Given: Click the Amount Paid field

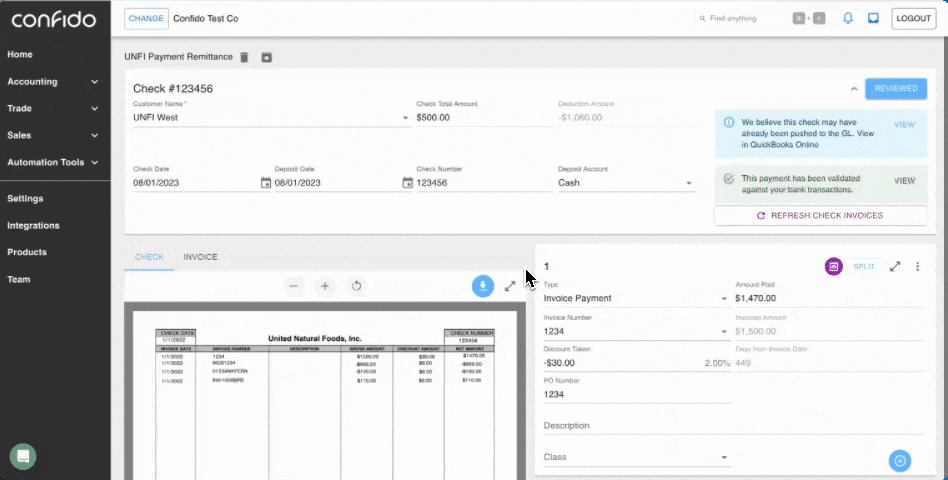Looking at the screenshot, I should [x=829, y=298].
